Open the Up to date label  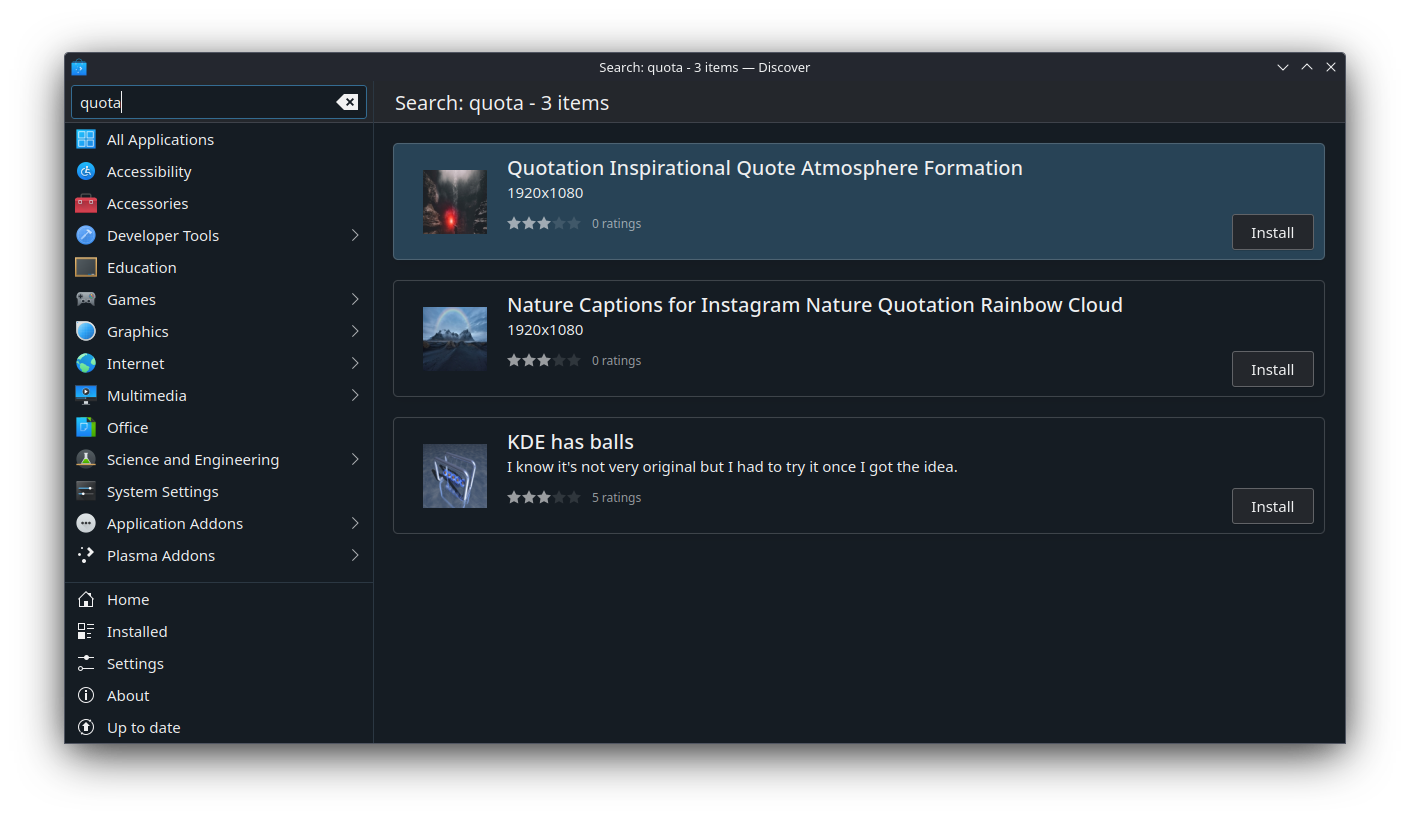144,727
